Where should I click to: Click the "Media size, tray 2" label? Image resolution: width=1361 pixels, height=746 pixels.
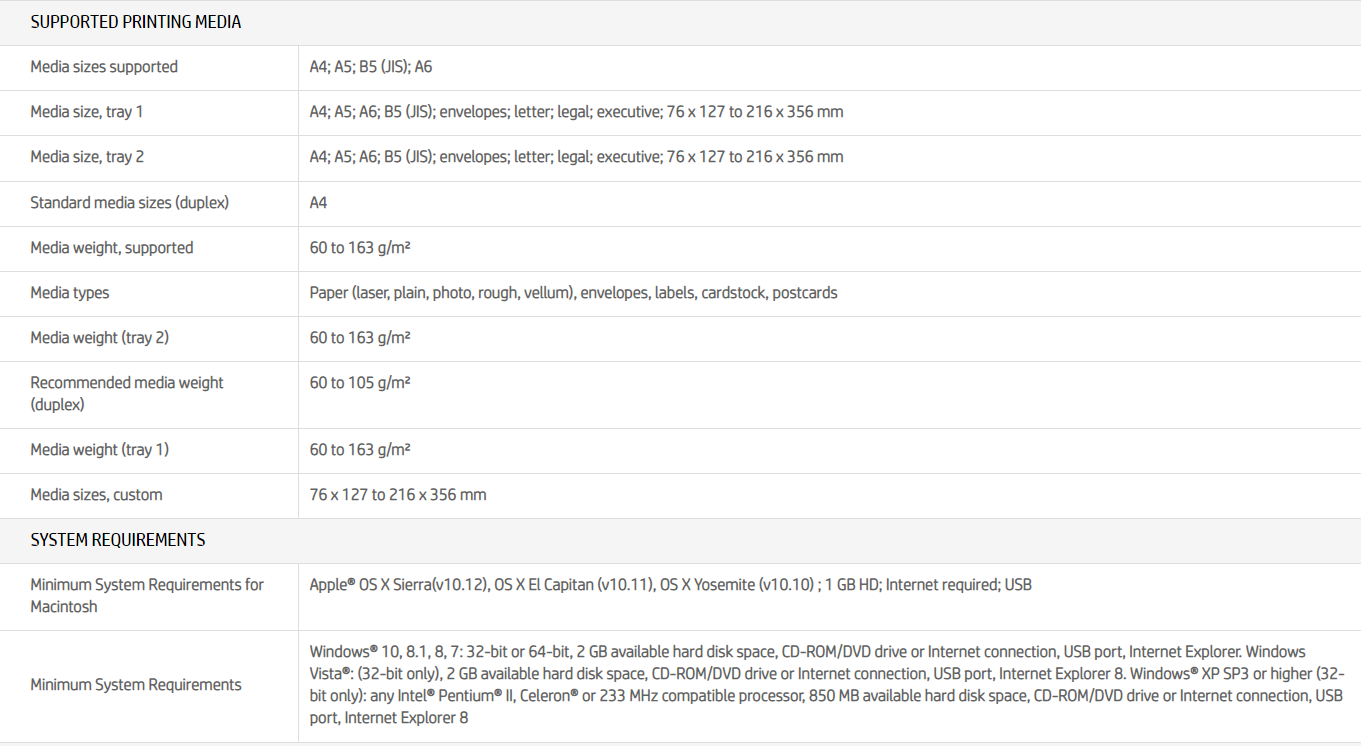point(87,157)
